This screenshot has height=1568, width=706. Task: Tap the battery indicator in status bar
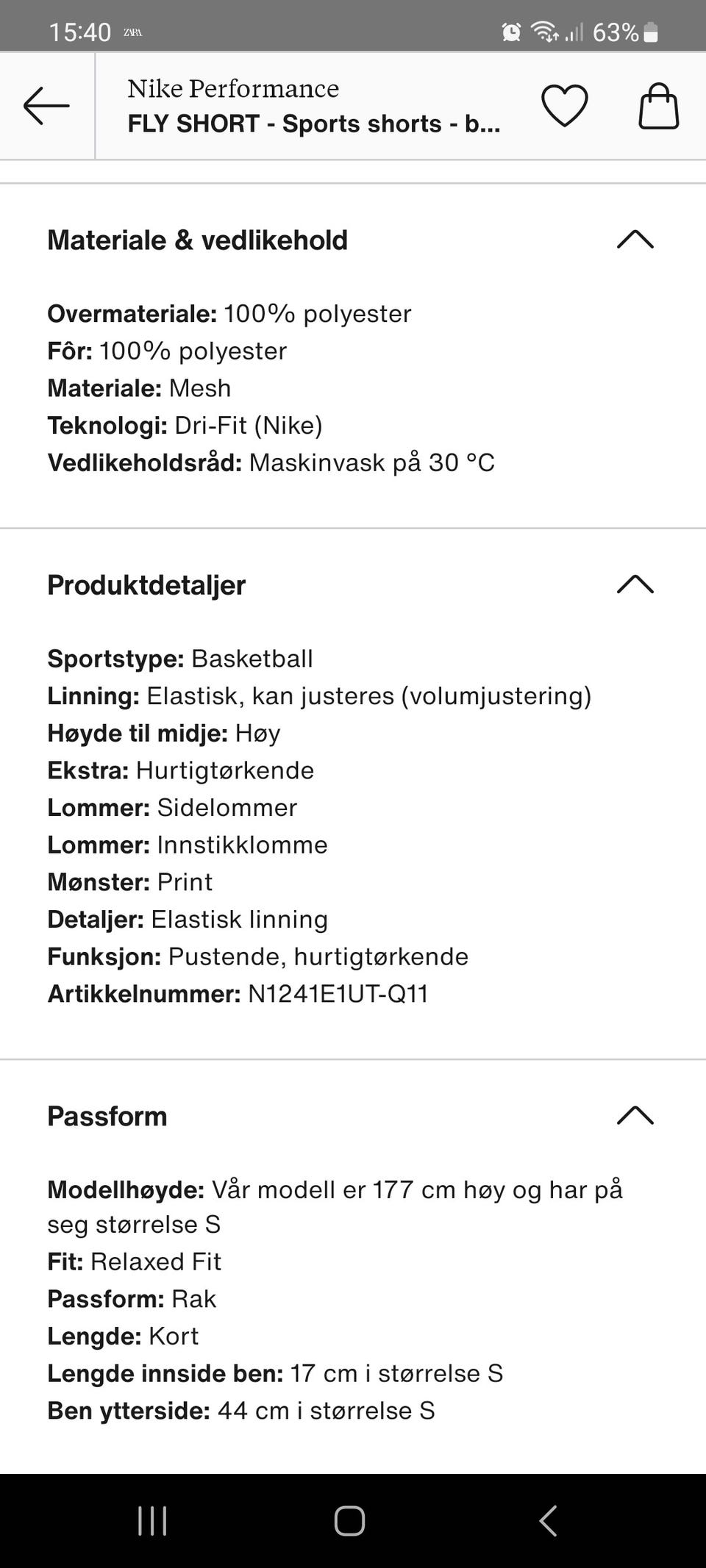pos(651,32)
